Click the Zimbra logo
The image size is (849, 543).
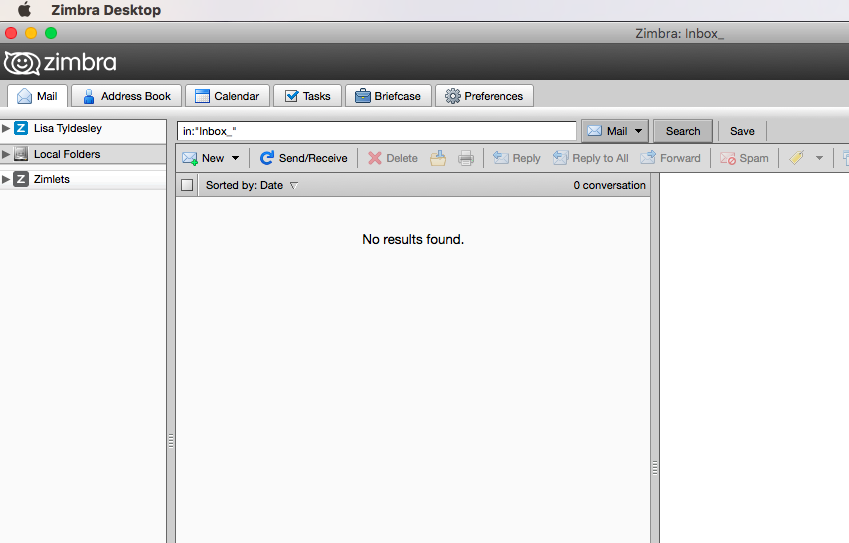coord(60,63)
